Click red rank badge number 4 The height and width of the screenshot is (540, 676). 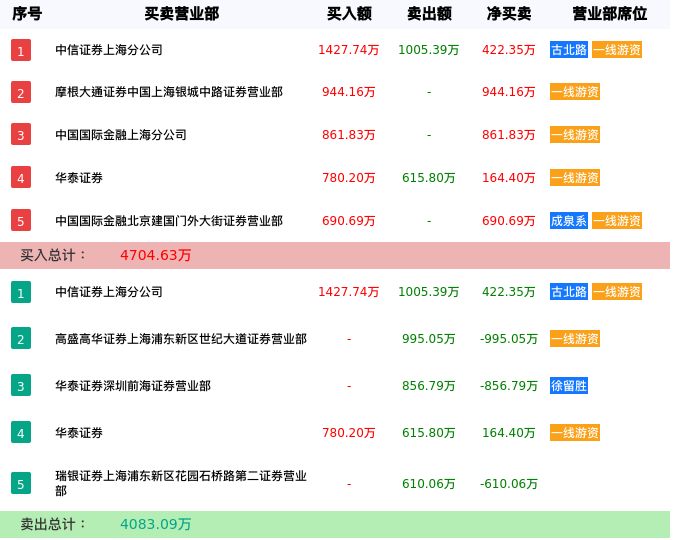tap(21, 178)
